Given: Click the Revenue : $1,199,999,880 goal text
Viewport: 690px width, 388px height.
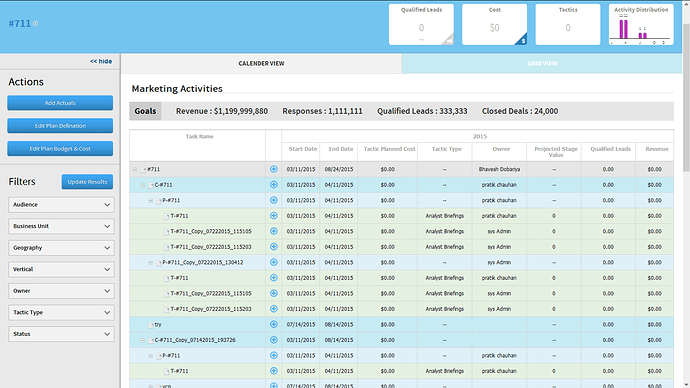Looking at the screenshot, I should 222,111.
